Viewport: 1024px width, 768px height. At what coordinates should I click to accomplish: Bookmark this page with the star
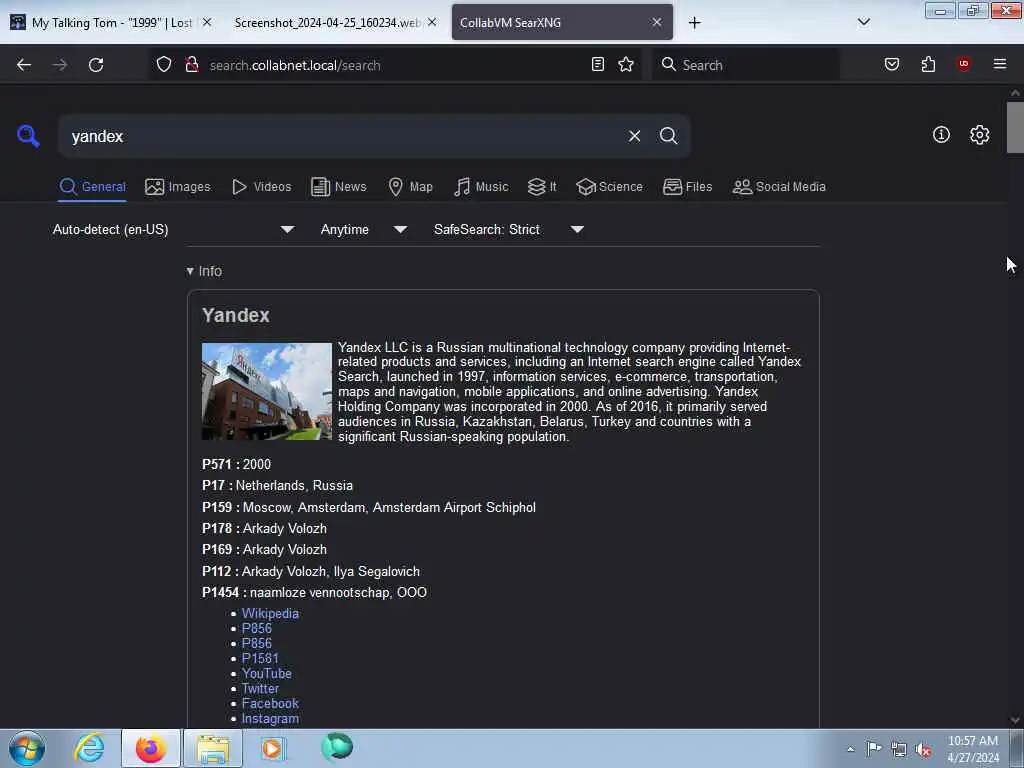tap(626, 64)
